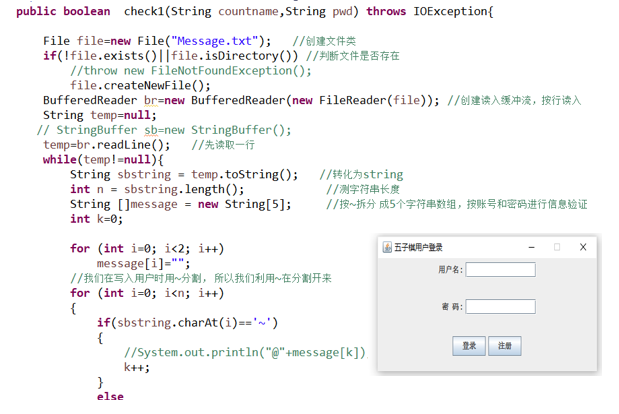The image size is (619, 414).
Task: Click the check1 method name
Action: coord(143,11)
